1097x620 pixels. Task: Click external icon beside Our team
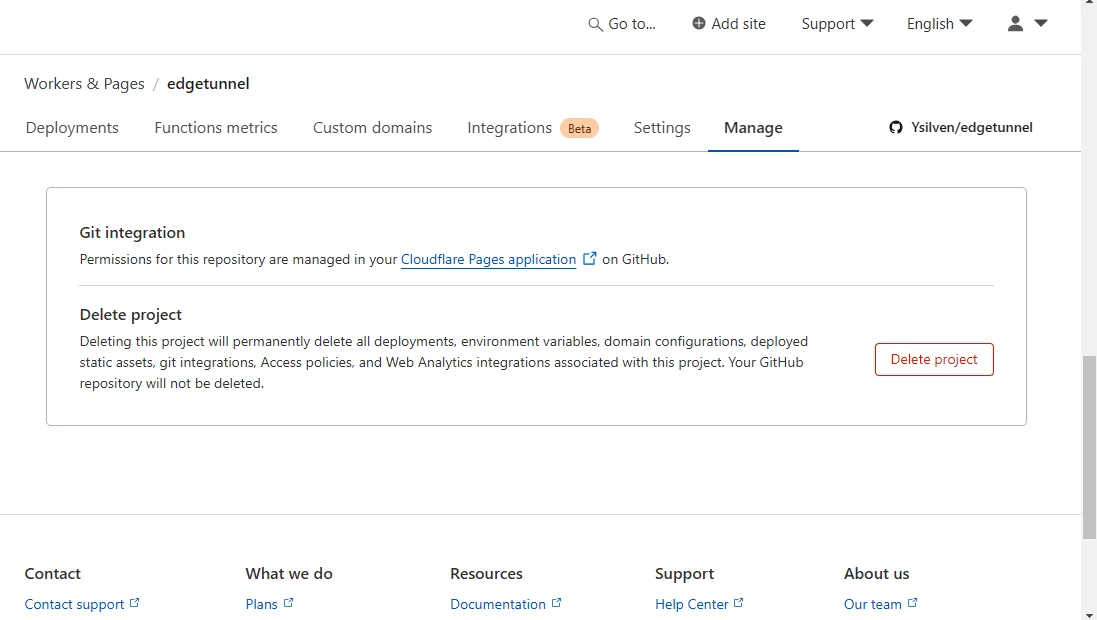912,603
